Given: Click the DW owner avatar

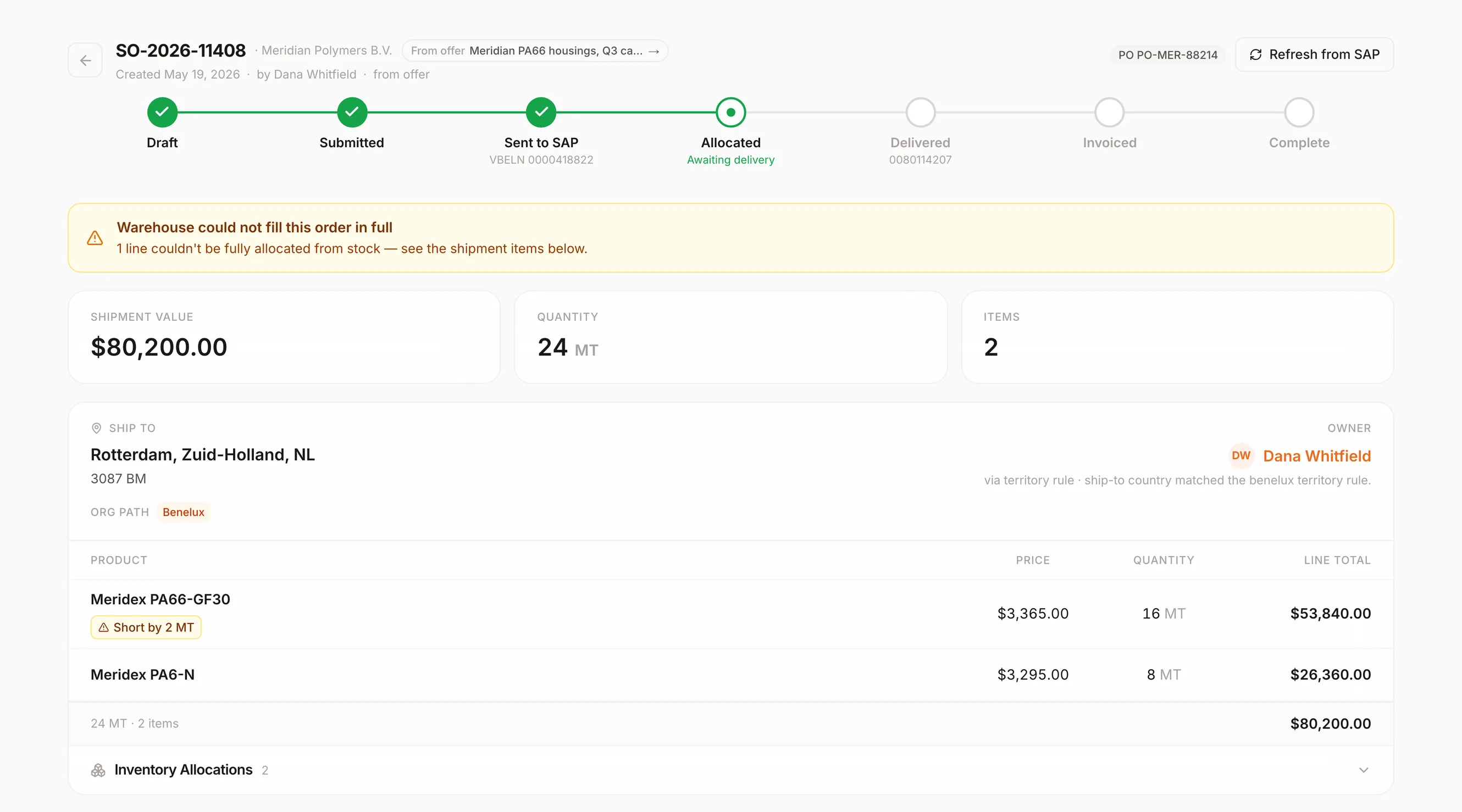Looking at the screenshot, I should click(x=1241, y=455).
